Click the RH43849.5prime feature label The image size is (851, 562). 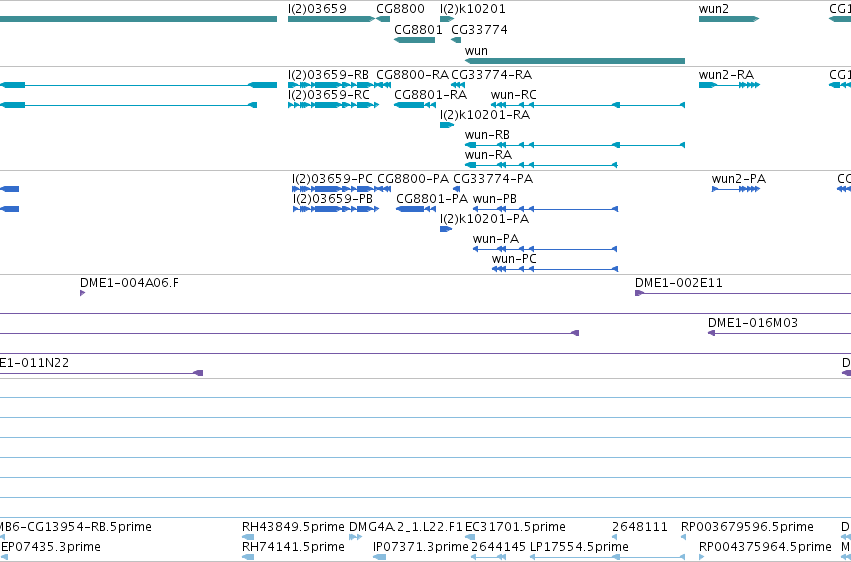click(x=293, y=527)
